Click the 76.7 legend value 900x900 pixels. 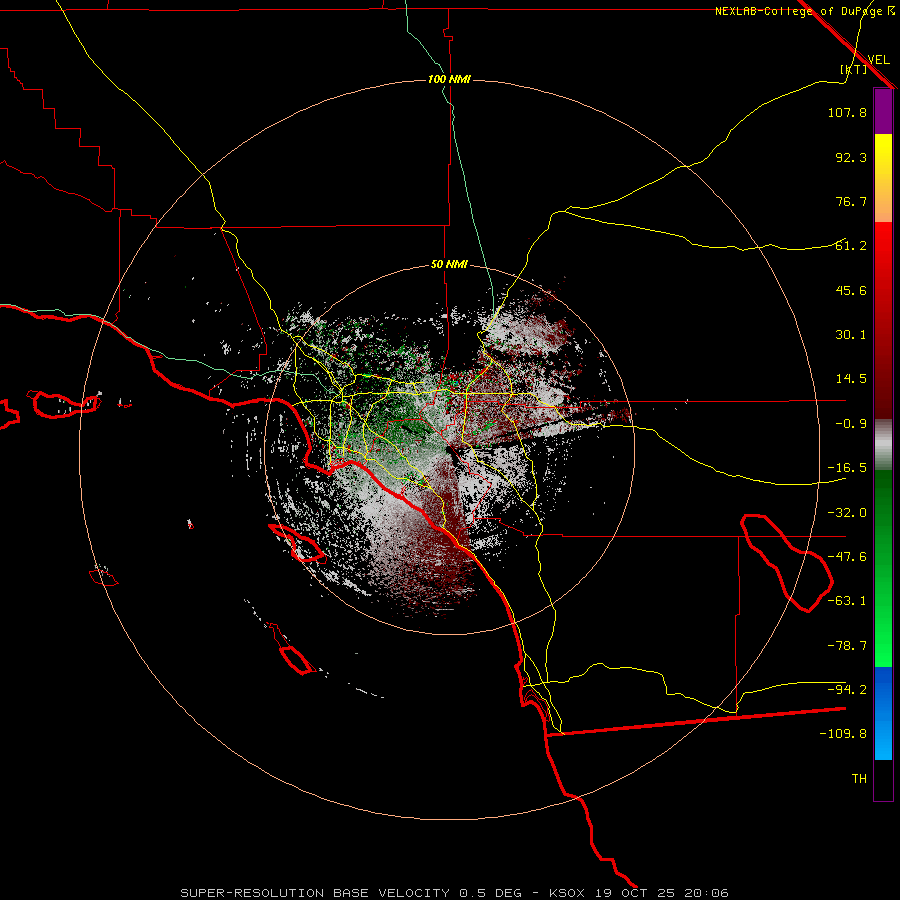pyautogui.click(x=851, y=201)
